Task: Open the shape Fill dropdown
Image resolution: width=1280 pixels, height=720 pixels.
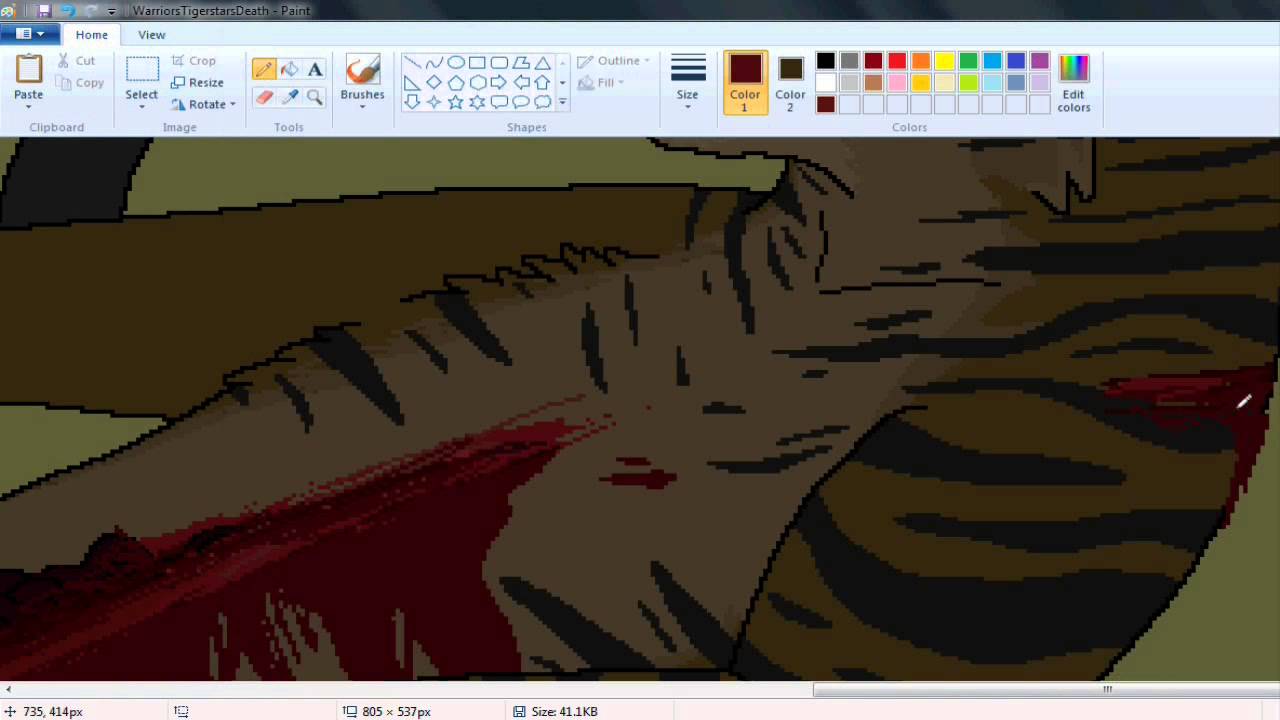Action: pos(601,83)
